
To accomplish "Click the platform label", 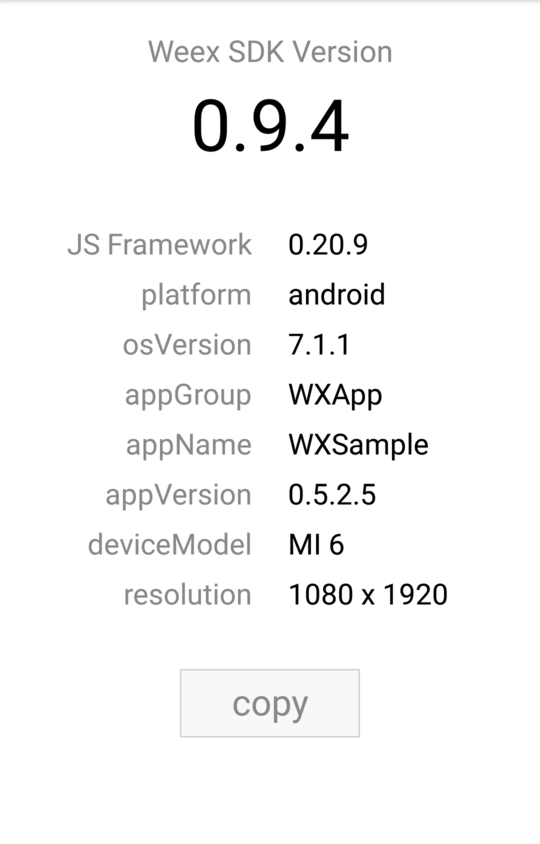I will (x=196, y=295).
